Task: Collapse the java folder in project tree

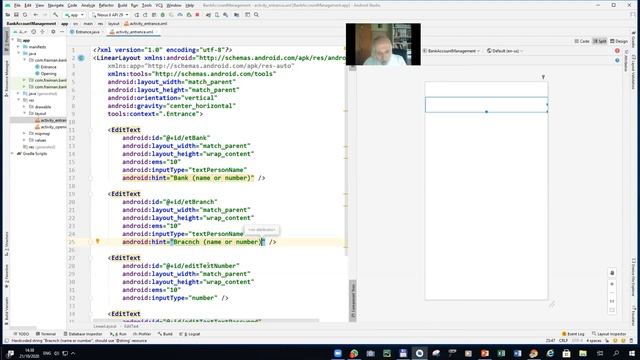Action: click(18, 53)
